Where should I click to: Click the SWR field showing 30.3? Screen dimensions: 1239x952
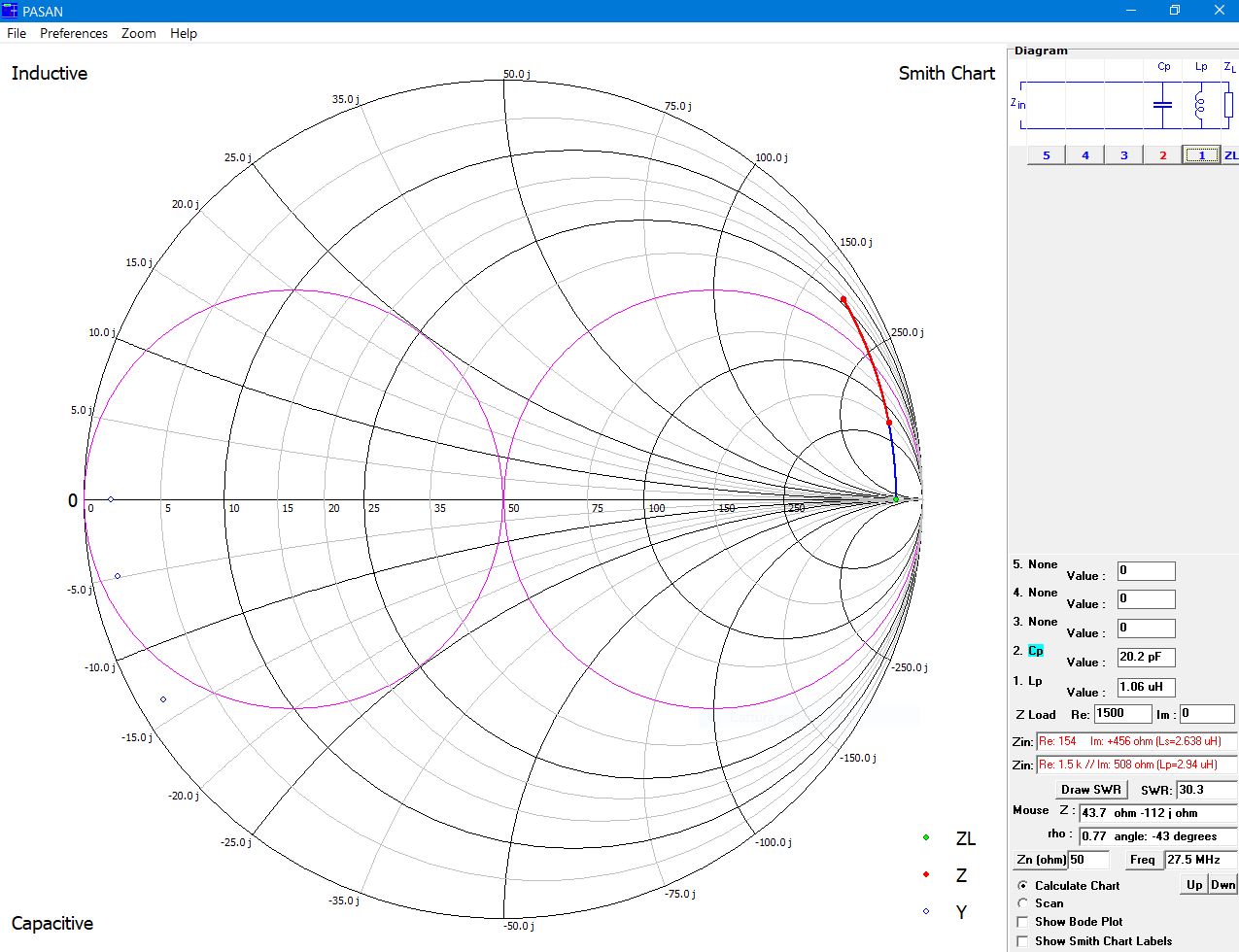[x=1207, y=790]
